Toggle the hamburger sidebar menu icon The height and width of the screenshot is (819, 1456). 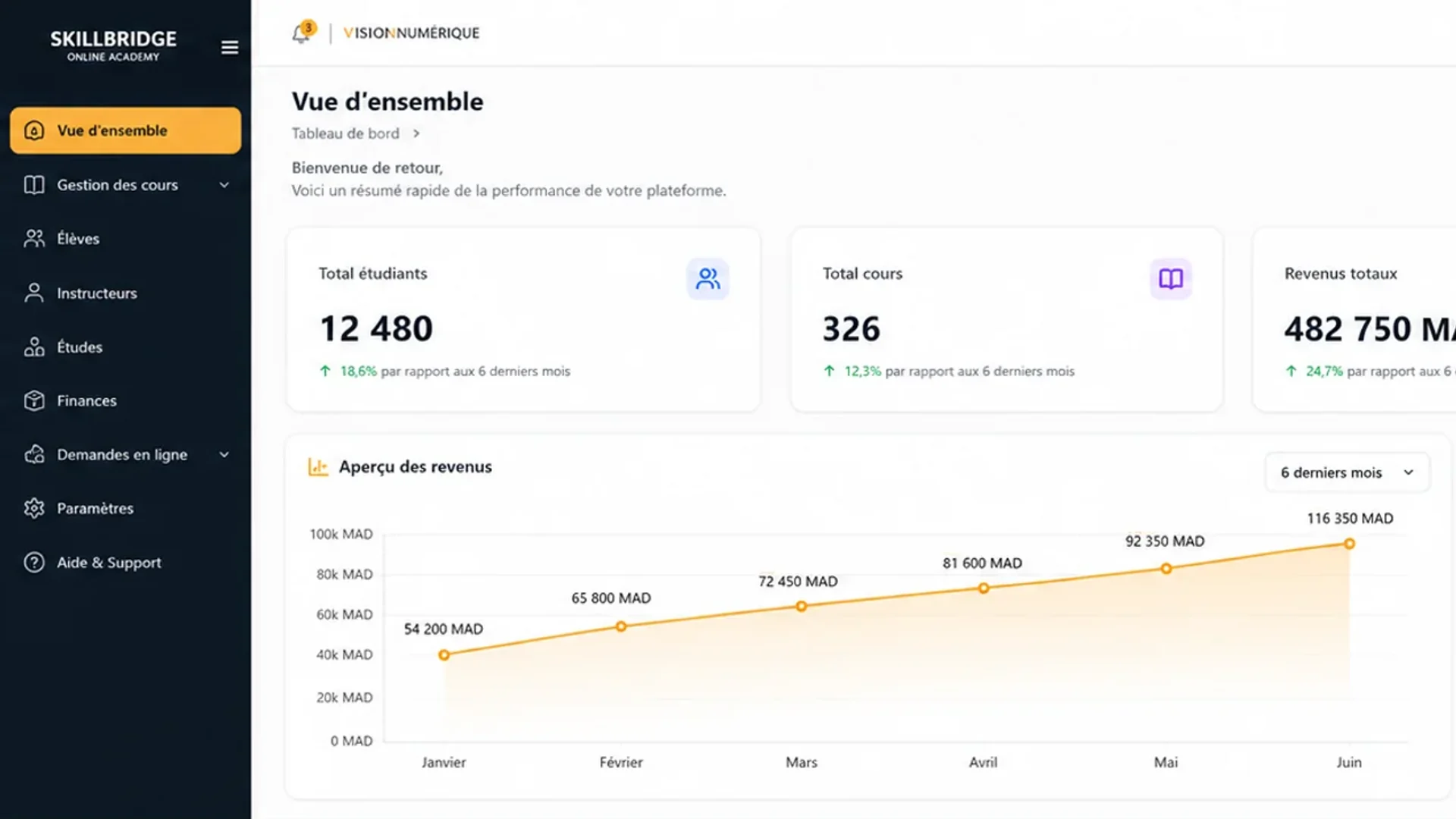click(230, 48)
